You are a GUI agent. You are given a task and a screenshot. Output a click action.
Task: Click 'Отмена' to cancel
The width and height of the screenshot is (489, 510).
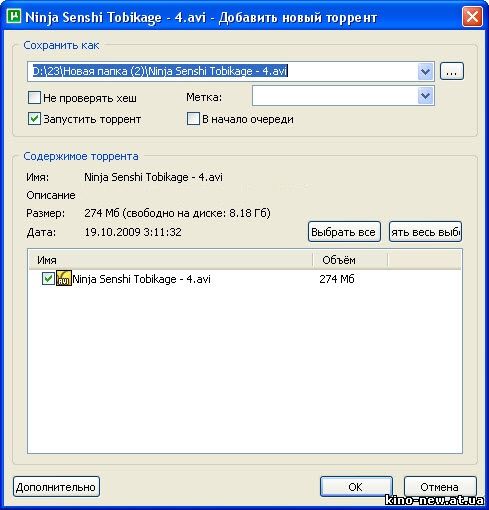[440, 487]
